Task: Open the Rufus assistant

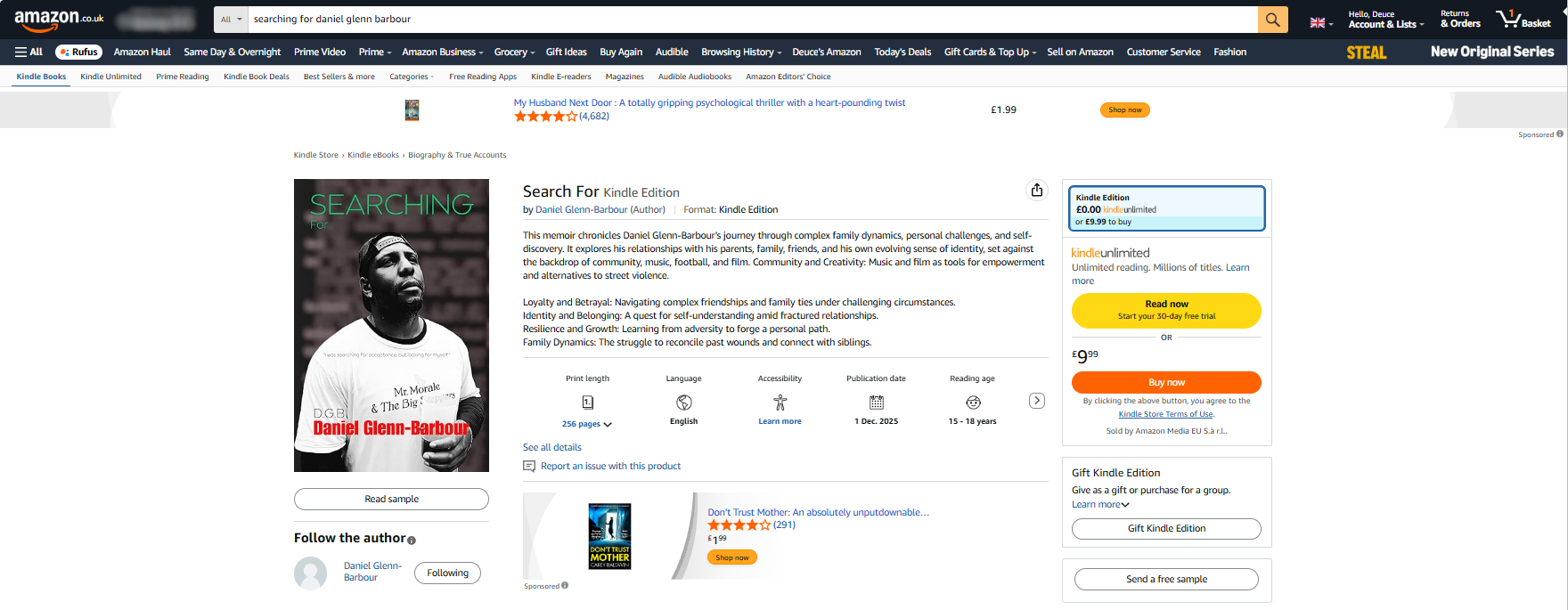Action: 78,52
